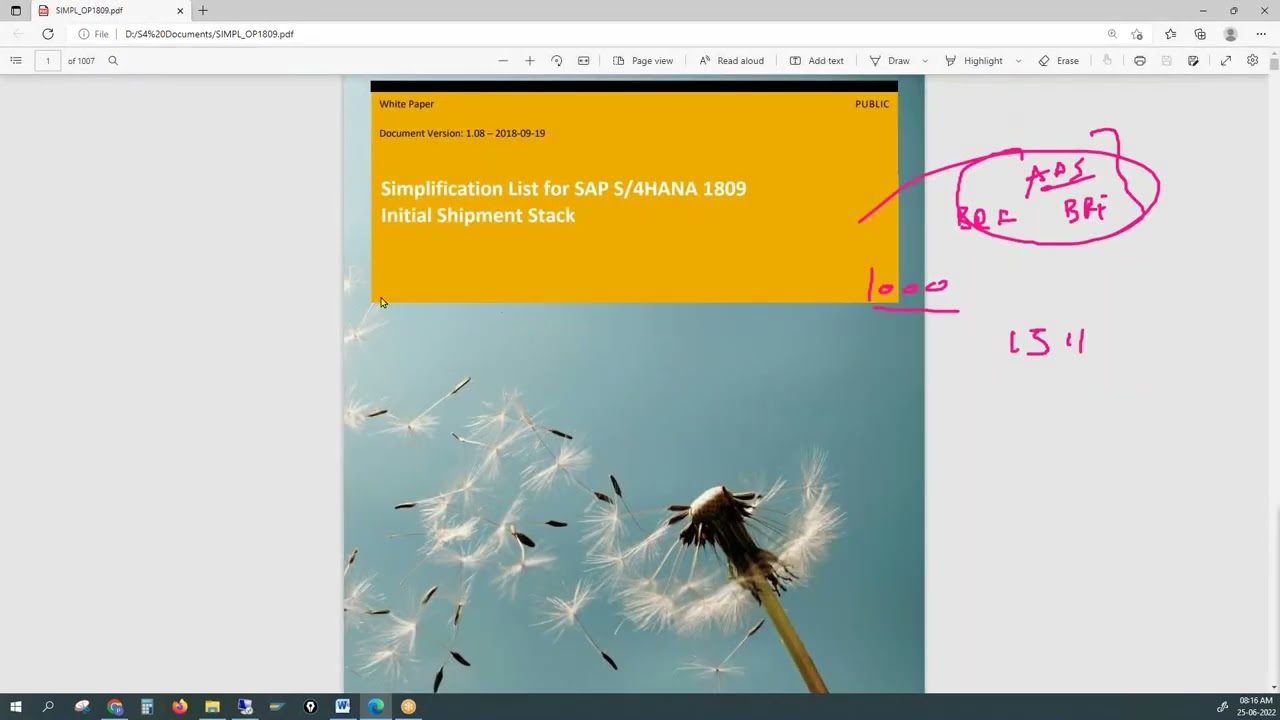Rotate the PDF page
1280x720 pixels.
pyautogui.click(x=557, y=61)
